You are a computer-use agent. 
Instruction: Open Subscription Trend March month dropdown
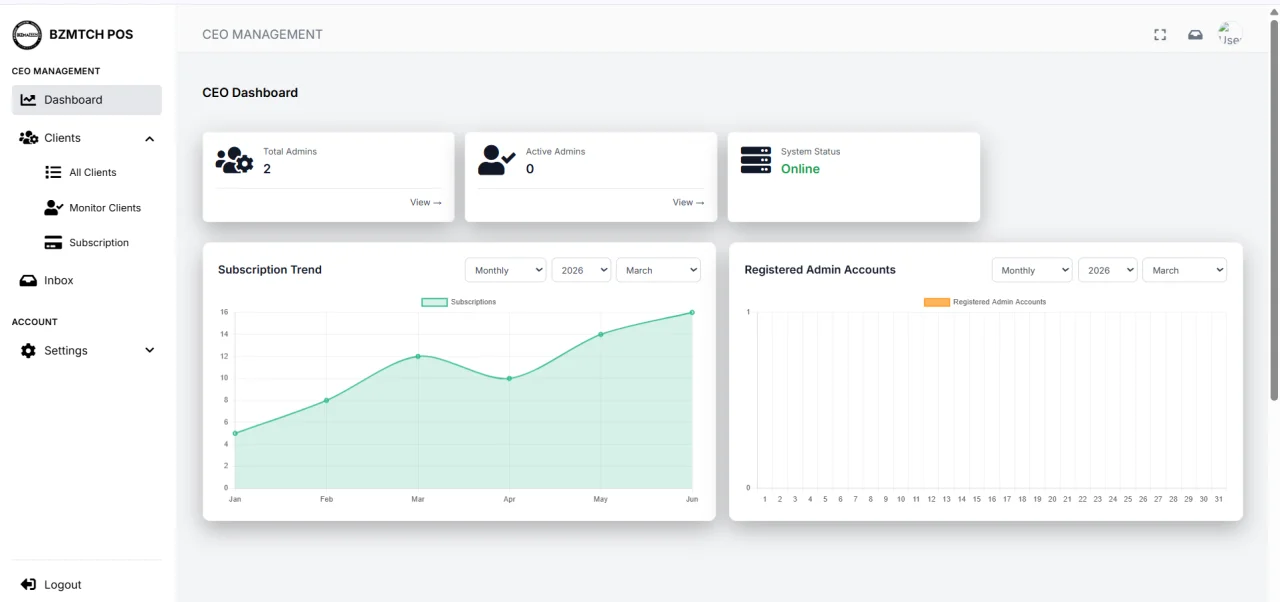click(x=658, y=270)
